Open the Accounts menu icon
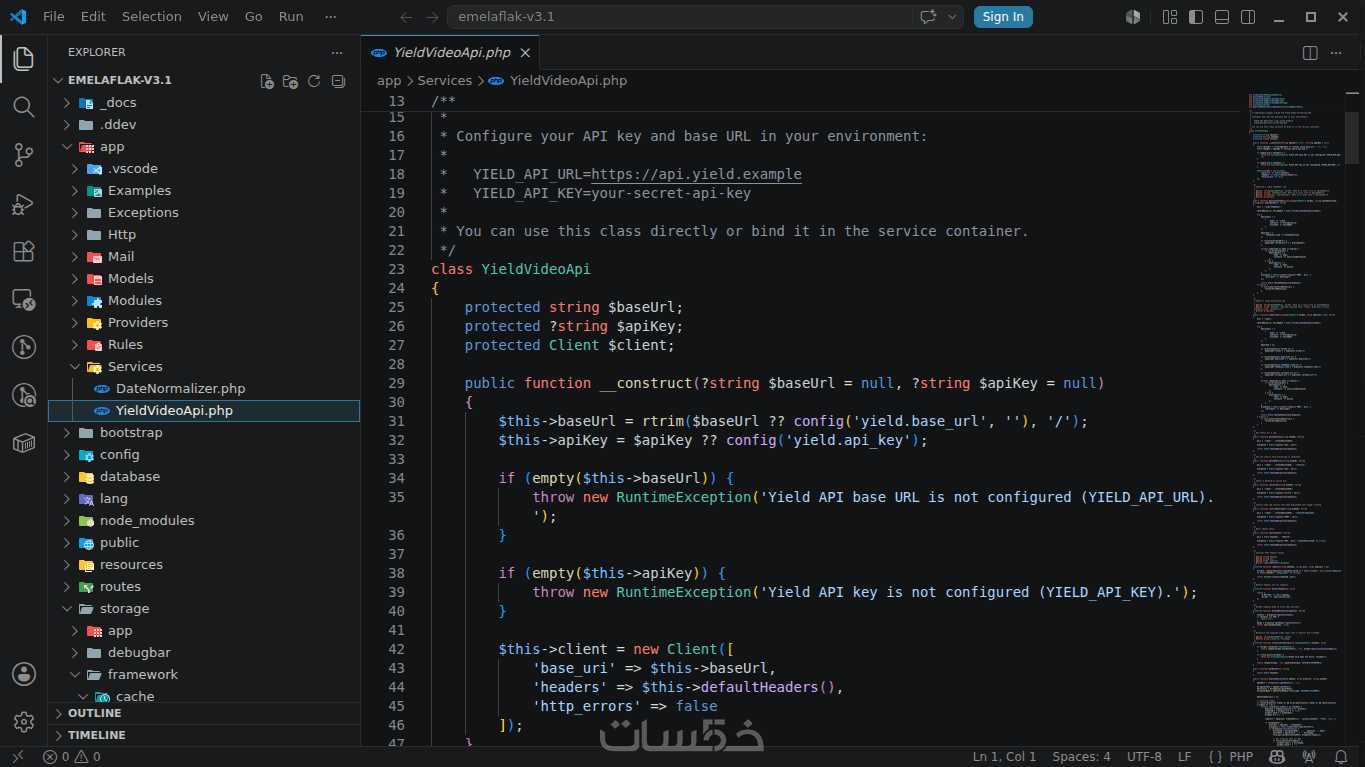The width and height of the screenshot is (1365, 767). (x=23, y=674)
